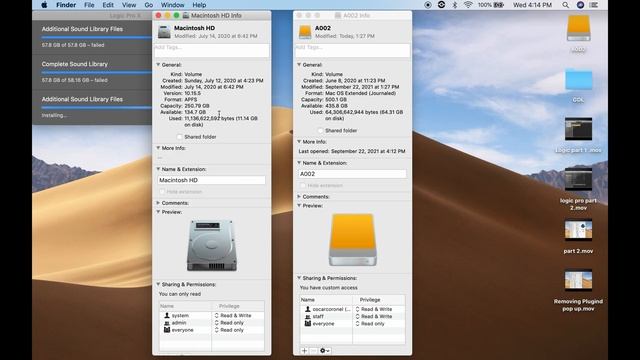
Task: Add a user with plus button
Action: pyautogui.click(x=304, y=351)
